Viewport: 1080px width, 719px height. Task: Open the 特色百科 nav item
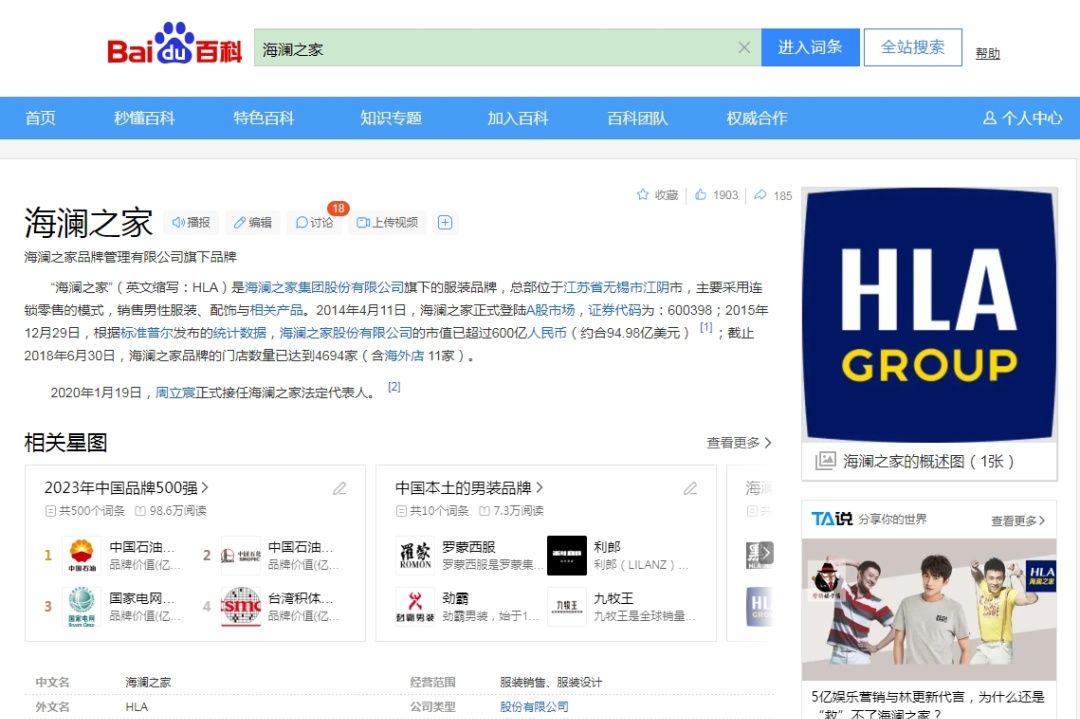click(x=264, y=118)
